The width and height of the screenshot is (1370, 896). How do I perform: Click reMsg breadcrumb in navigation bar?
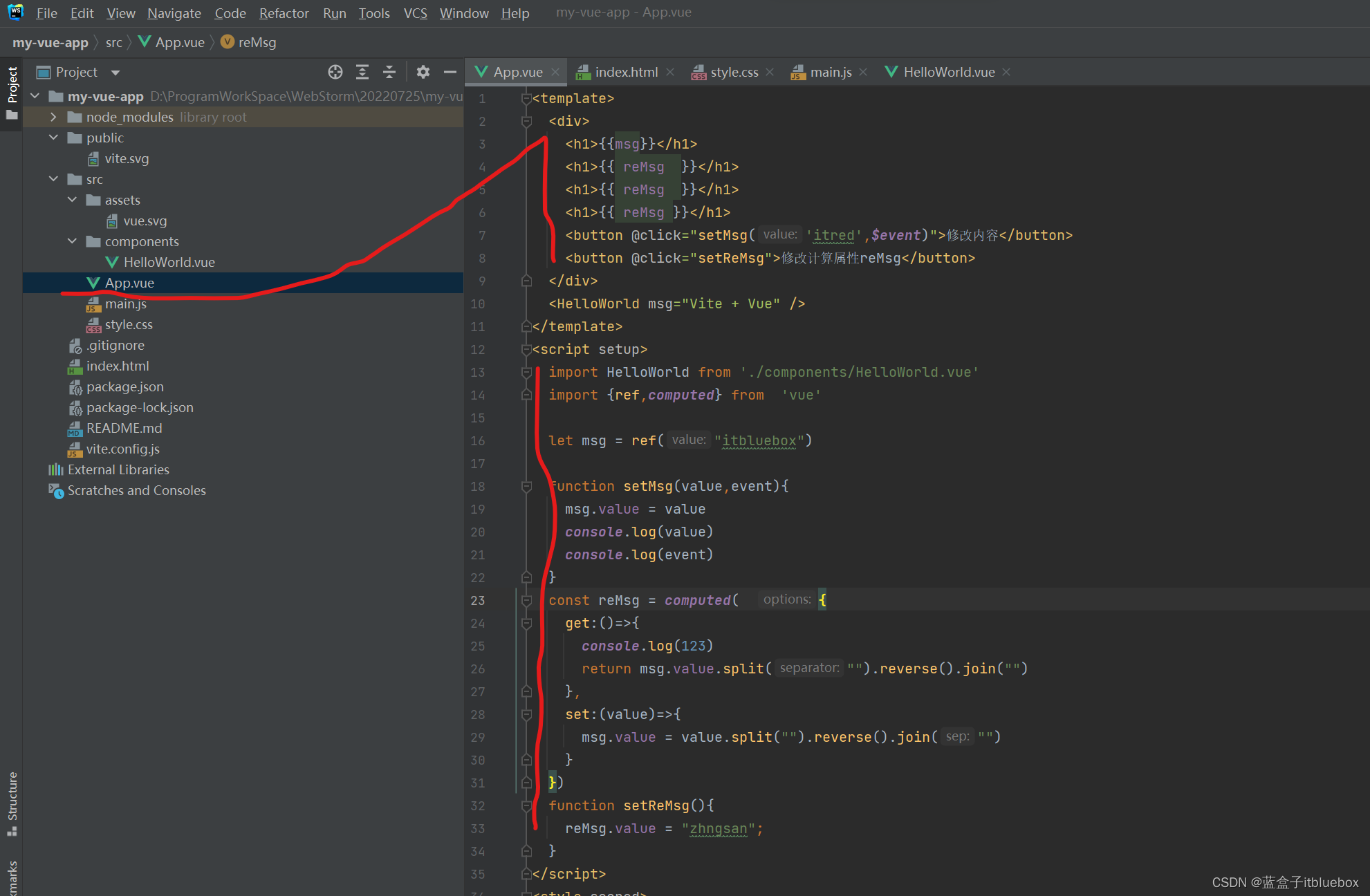tap(248, 42)
